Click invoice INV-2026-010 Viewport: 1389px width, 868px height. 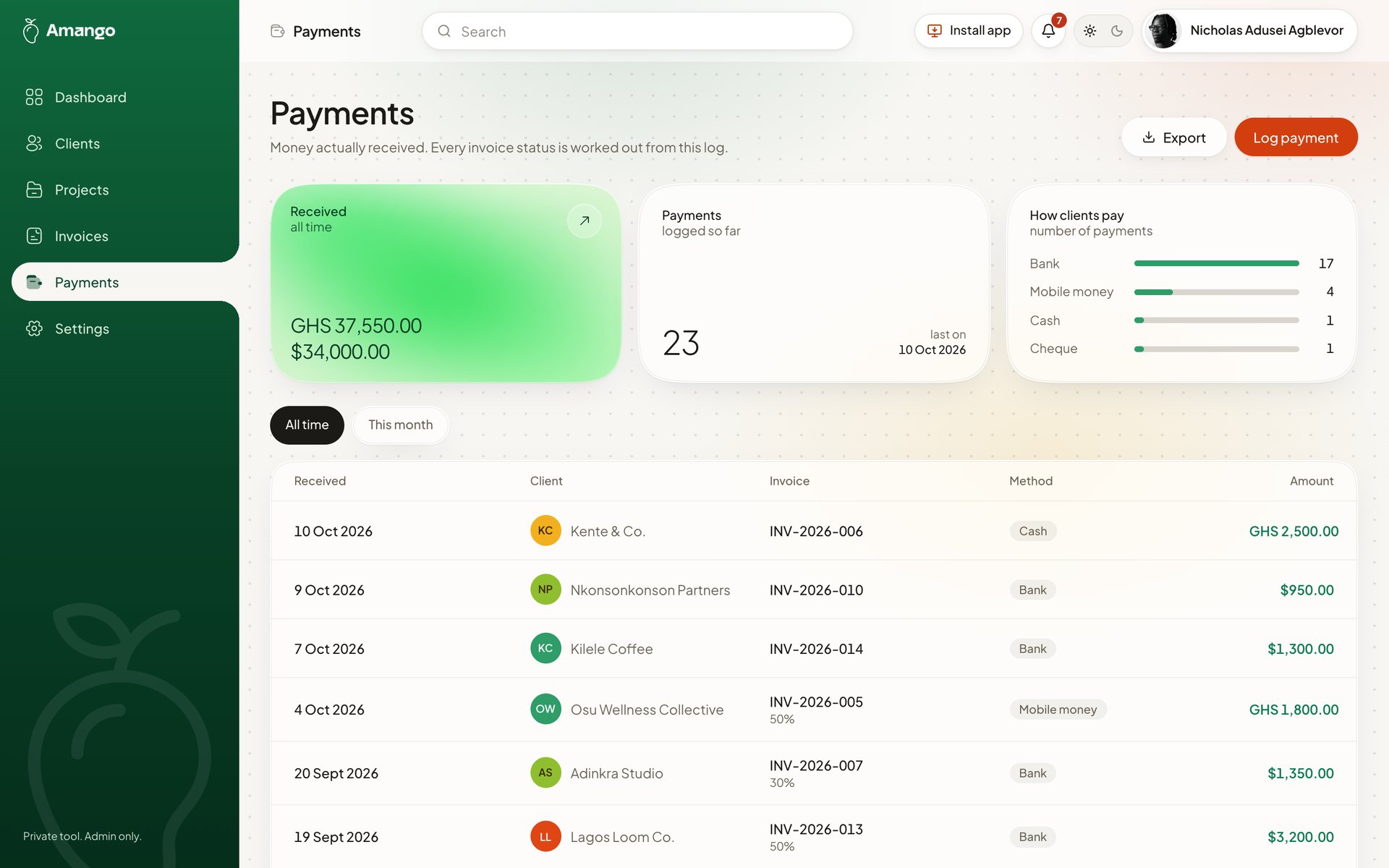point(816,590)
